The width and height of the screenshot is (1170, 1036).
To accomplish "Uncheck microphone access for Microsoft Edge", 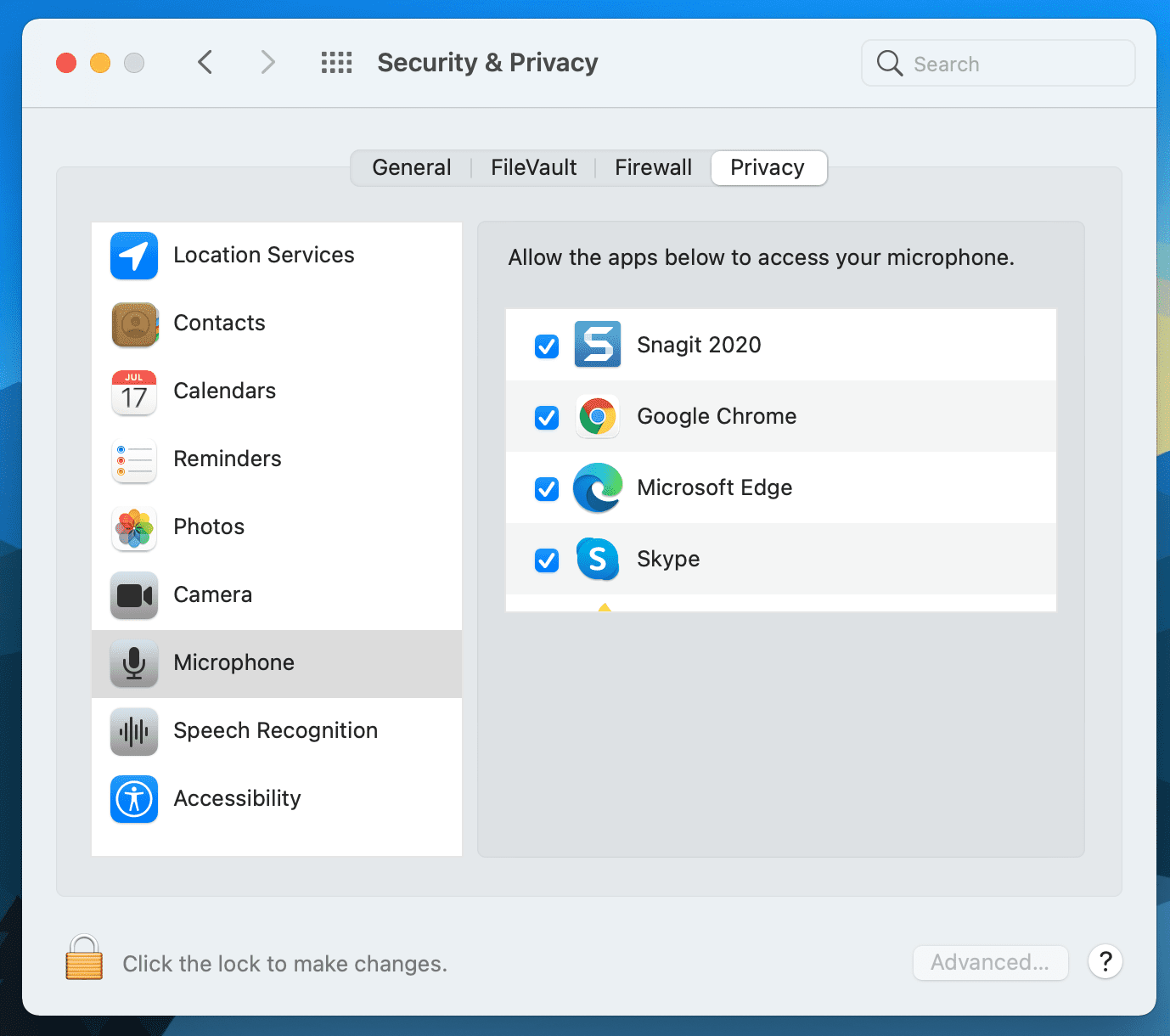I will (547, 488).
